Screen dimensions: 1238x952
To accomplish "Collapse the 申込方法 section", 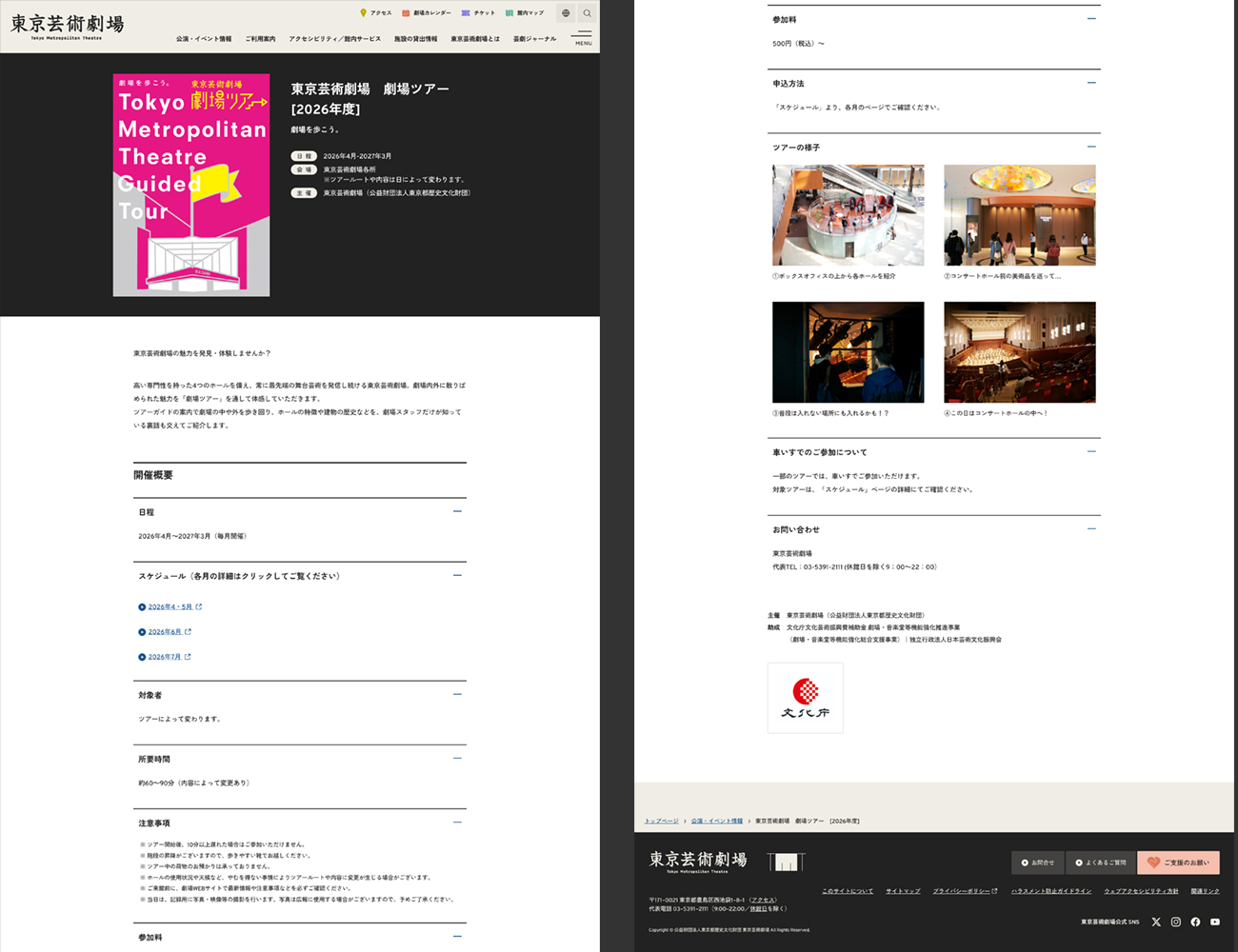I will tap(1091, 83).
